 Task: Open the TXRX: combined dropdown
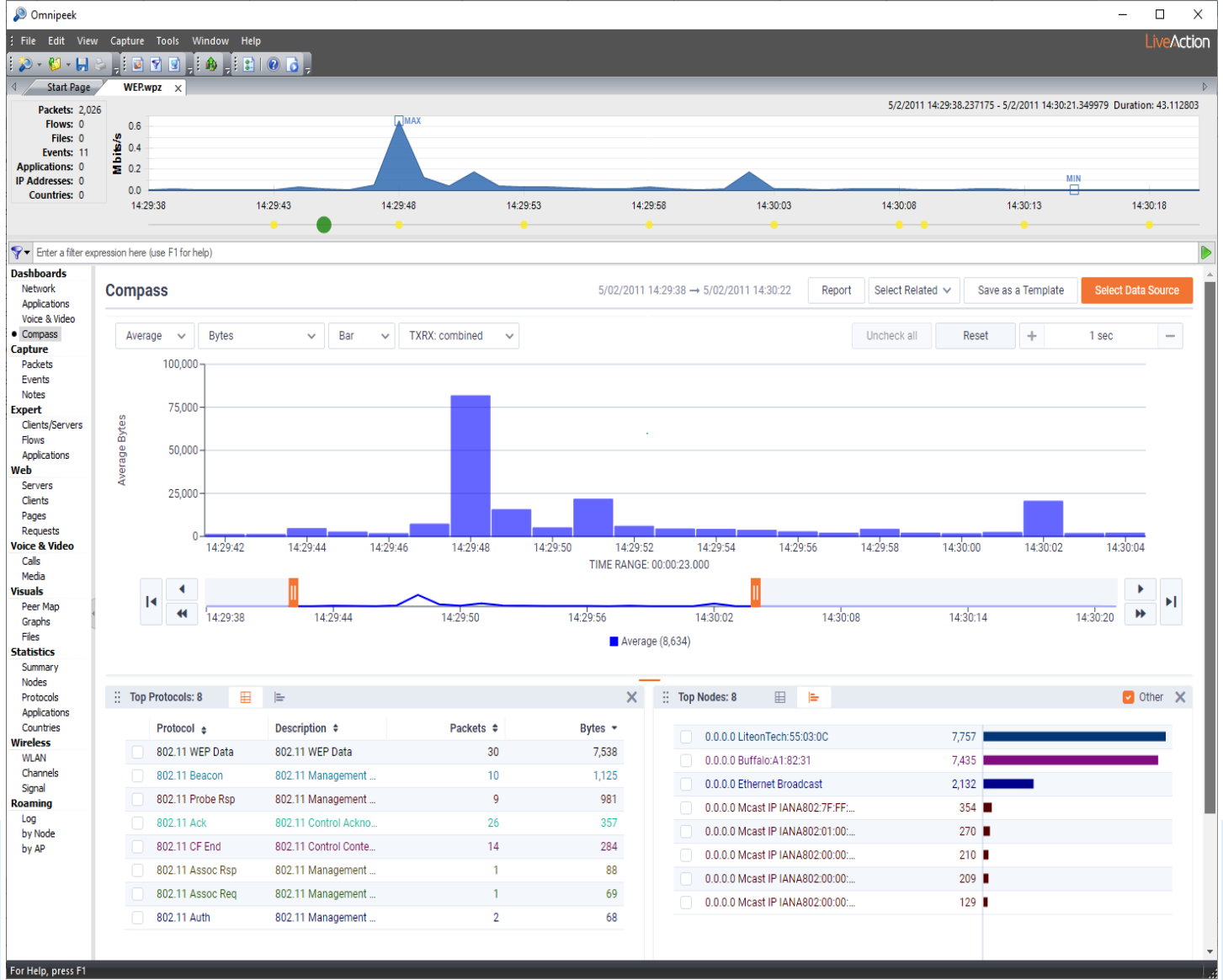459,335
